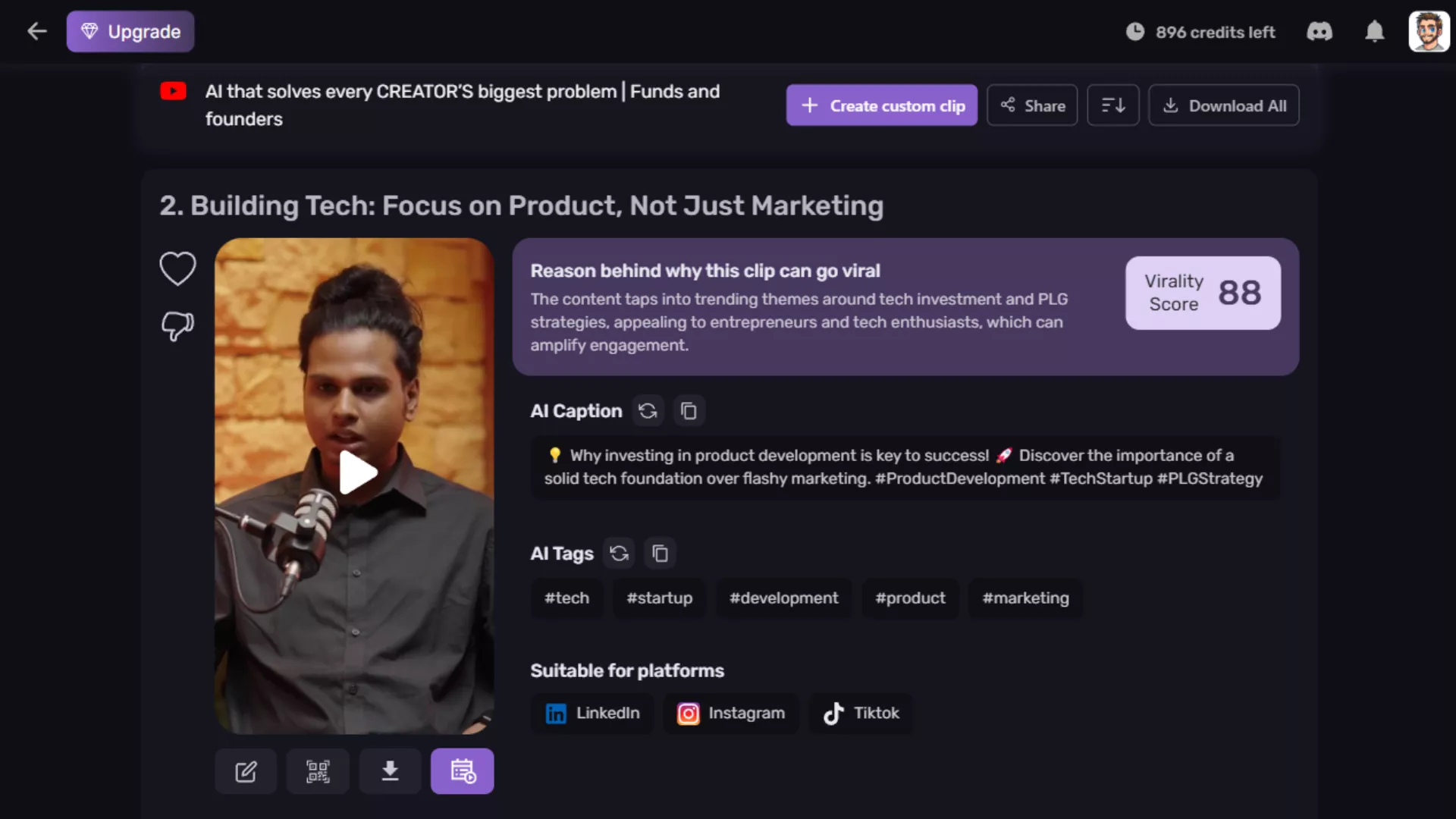Dislike clip with thumbs down
This screenshot has width=1456, height=819.
coord(177,326)
